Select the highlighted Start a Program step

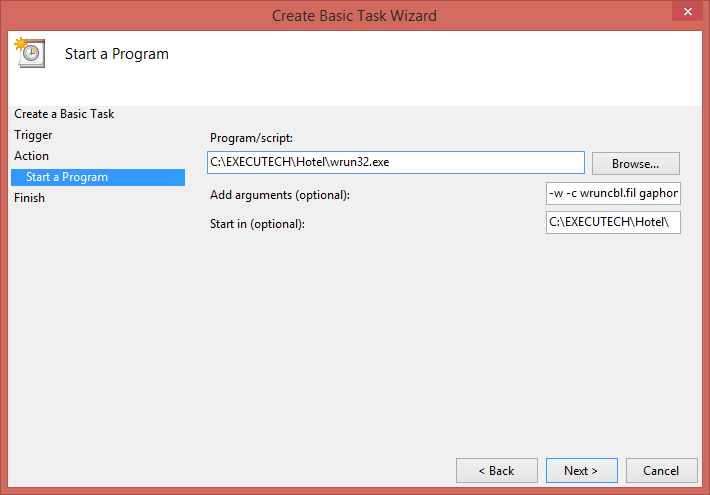click(x=98, y=177)
